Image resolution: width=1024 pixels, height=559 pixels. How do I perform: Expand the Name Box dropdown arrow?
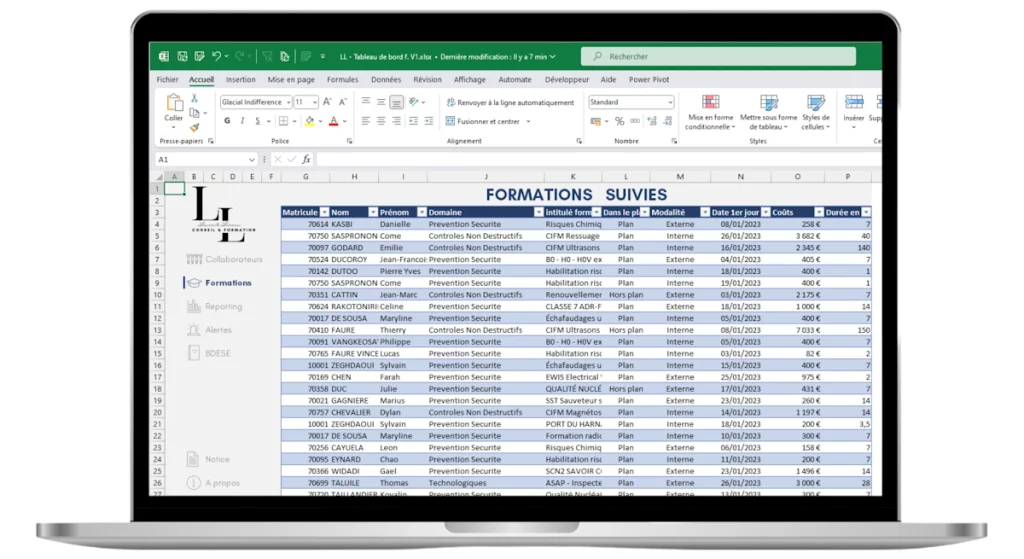tap(251, 160)
